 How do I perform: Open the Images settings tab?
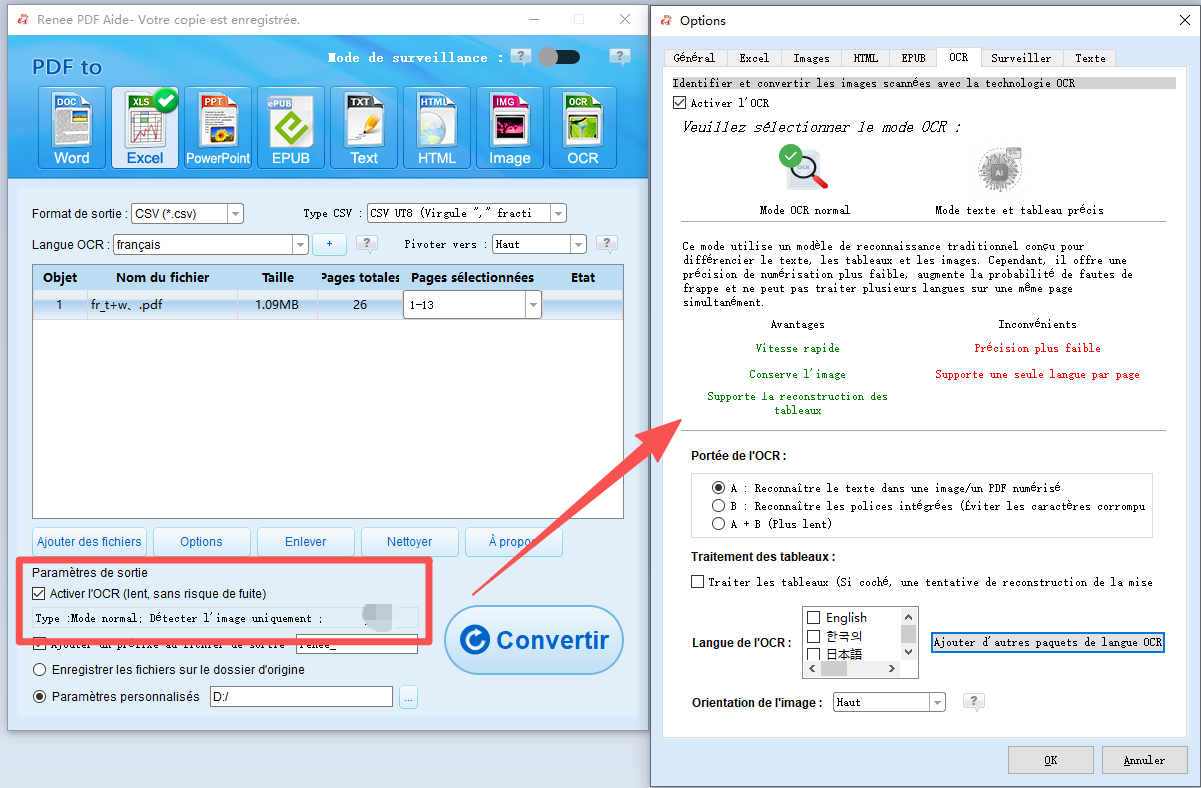click(811, 57)
